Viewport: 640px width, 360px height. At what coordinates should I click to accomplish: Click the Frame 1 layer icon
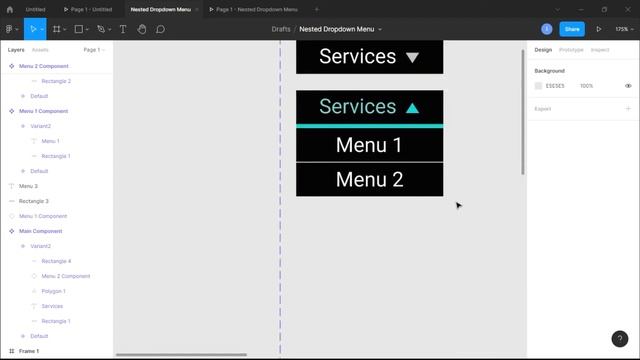tap(11, 351)
